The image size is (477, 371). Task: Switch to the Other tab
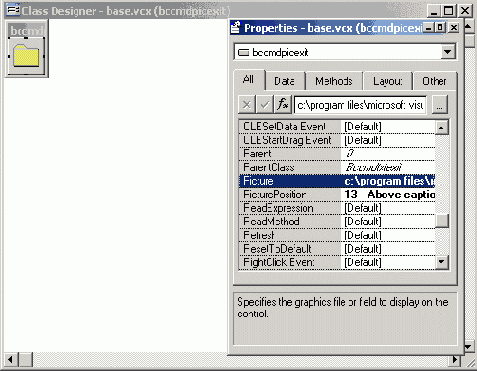click(x=434, y=81)
